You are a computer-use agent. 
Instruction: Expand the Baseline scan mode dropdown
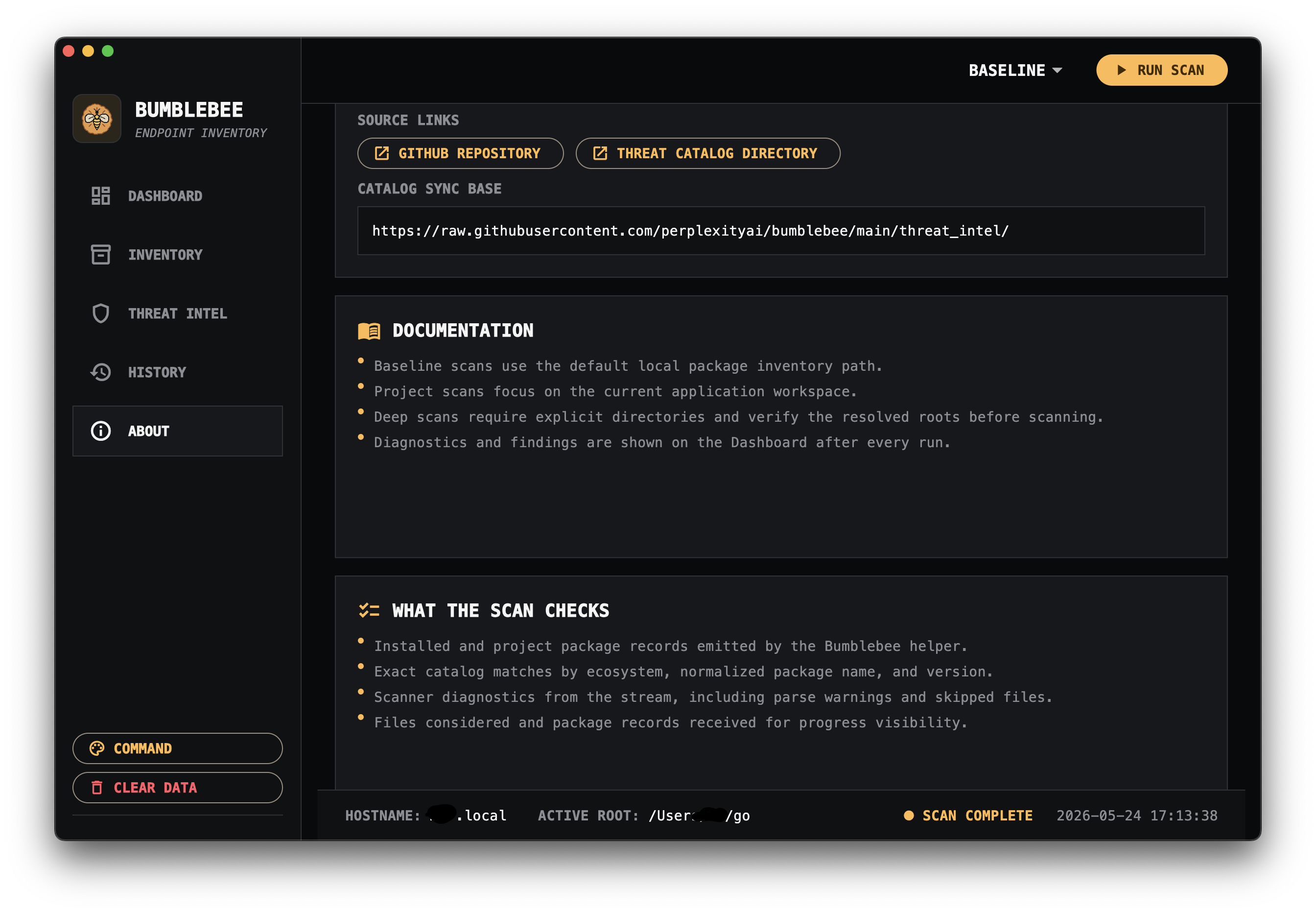1015,70
